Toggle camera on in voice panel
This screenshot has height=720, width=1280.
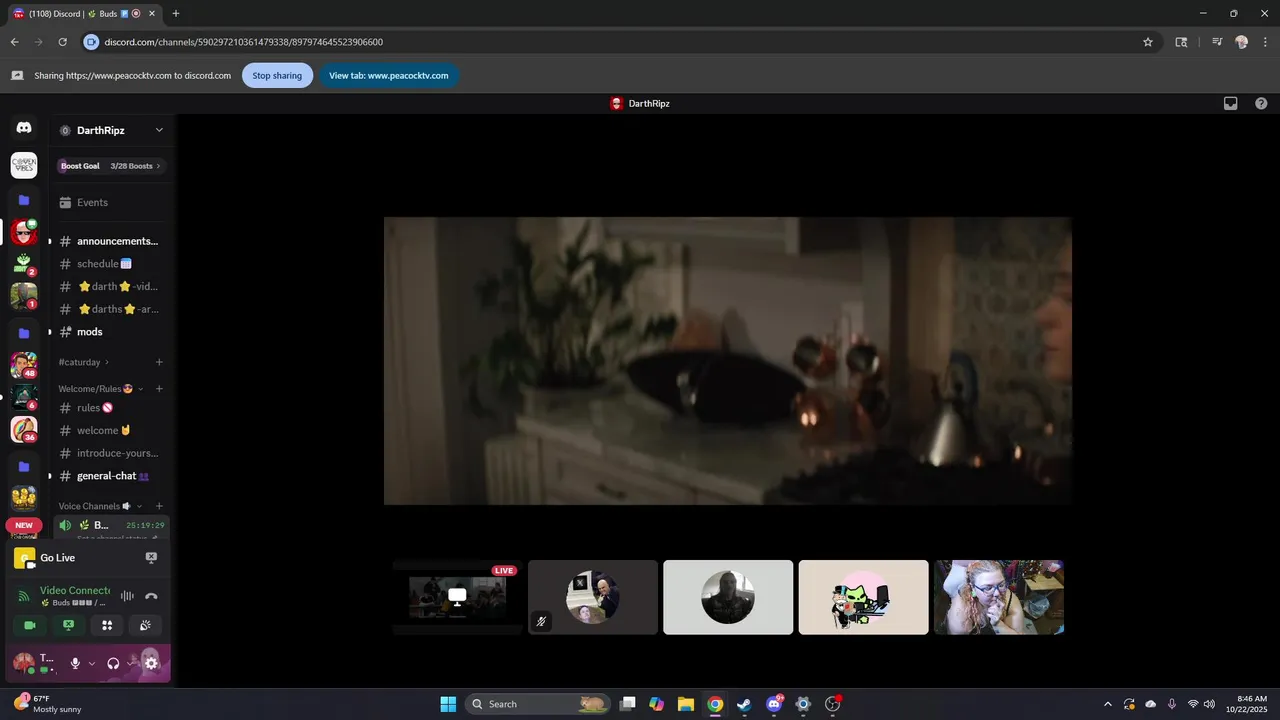(x=29, y=625)
